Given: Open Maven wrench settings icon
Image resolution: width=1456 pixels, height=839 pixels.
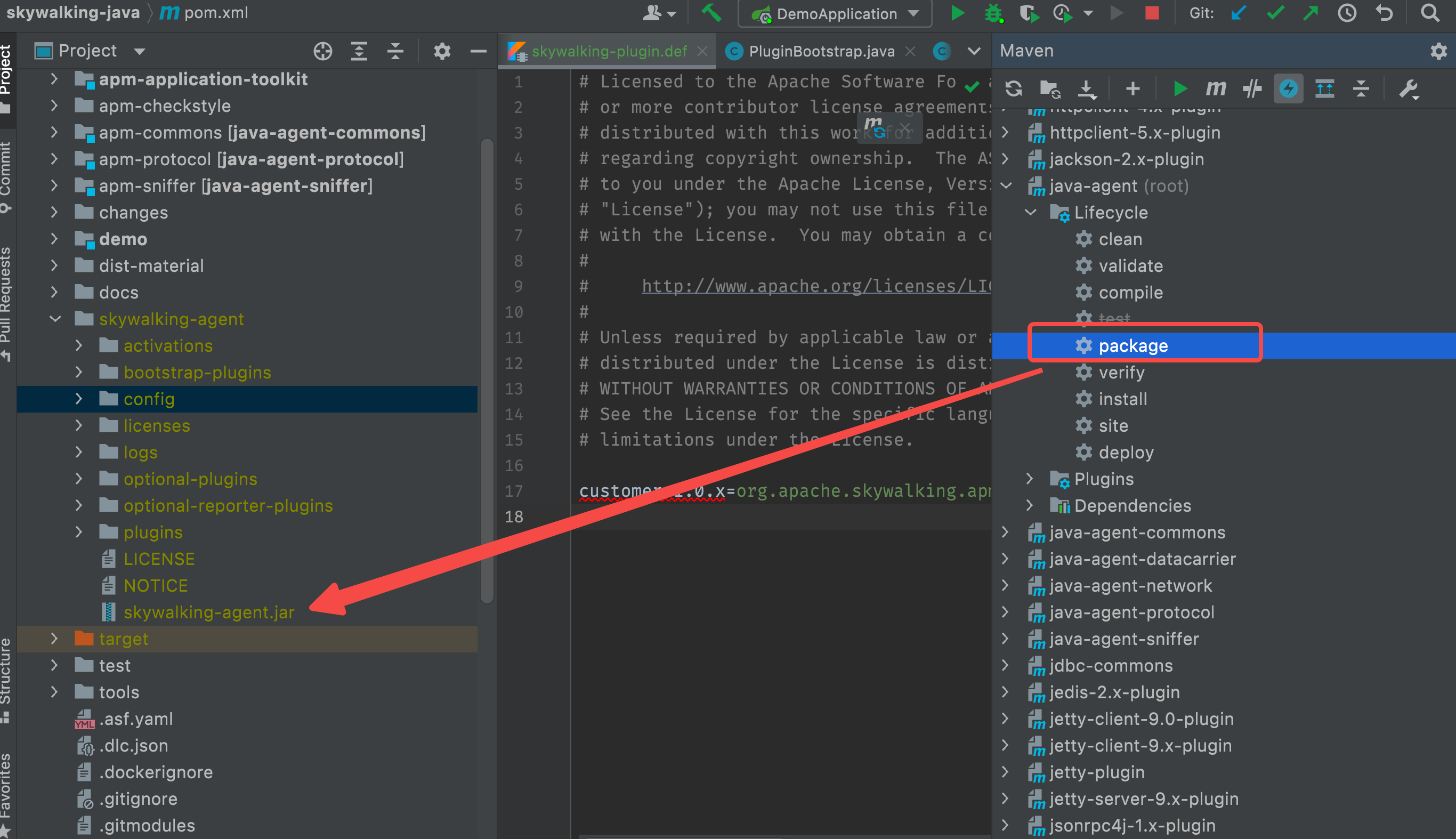Looking at the screenshot, I should (1409, 88).
